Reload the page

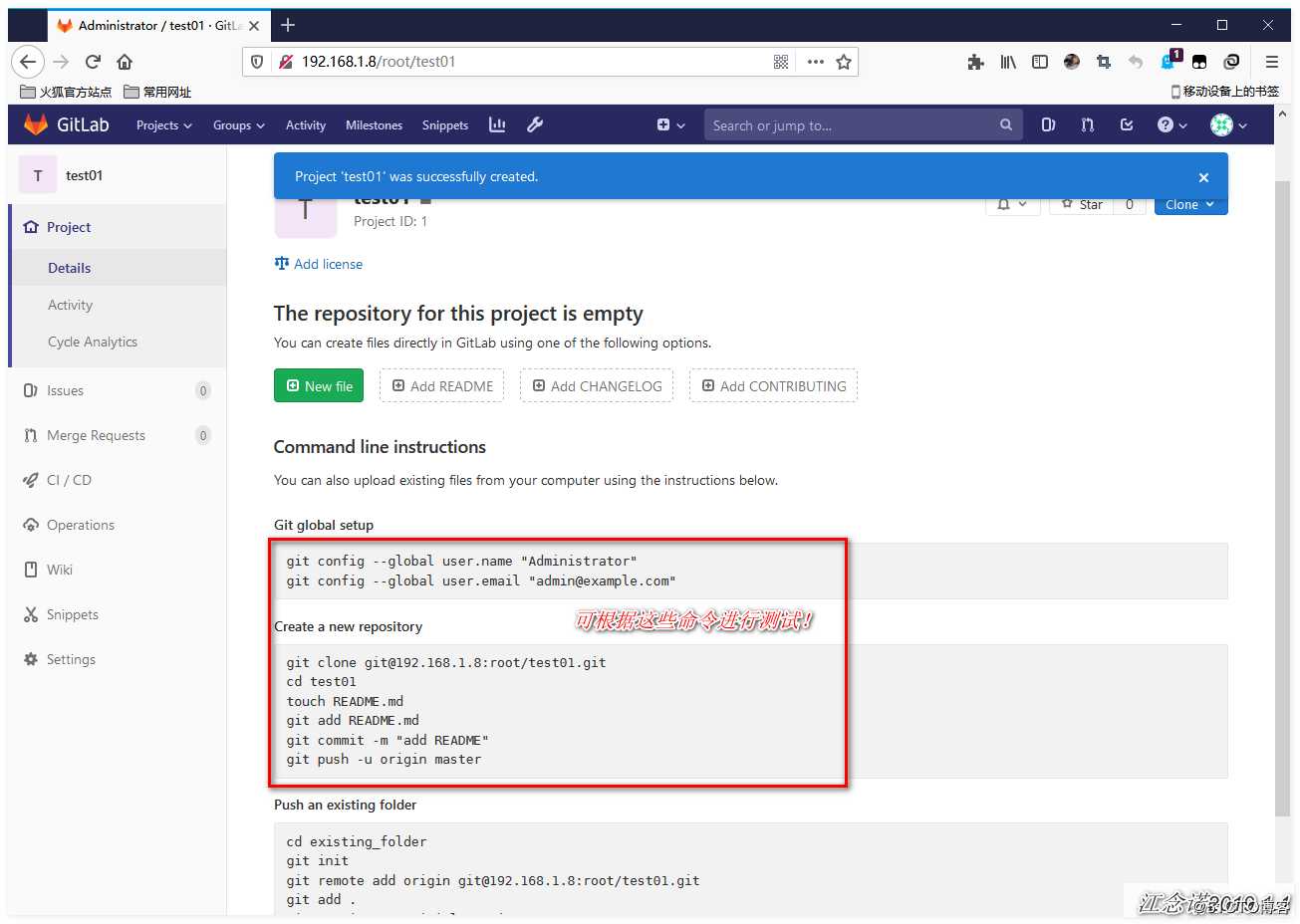[x=93, y=62]
